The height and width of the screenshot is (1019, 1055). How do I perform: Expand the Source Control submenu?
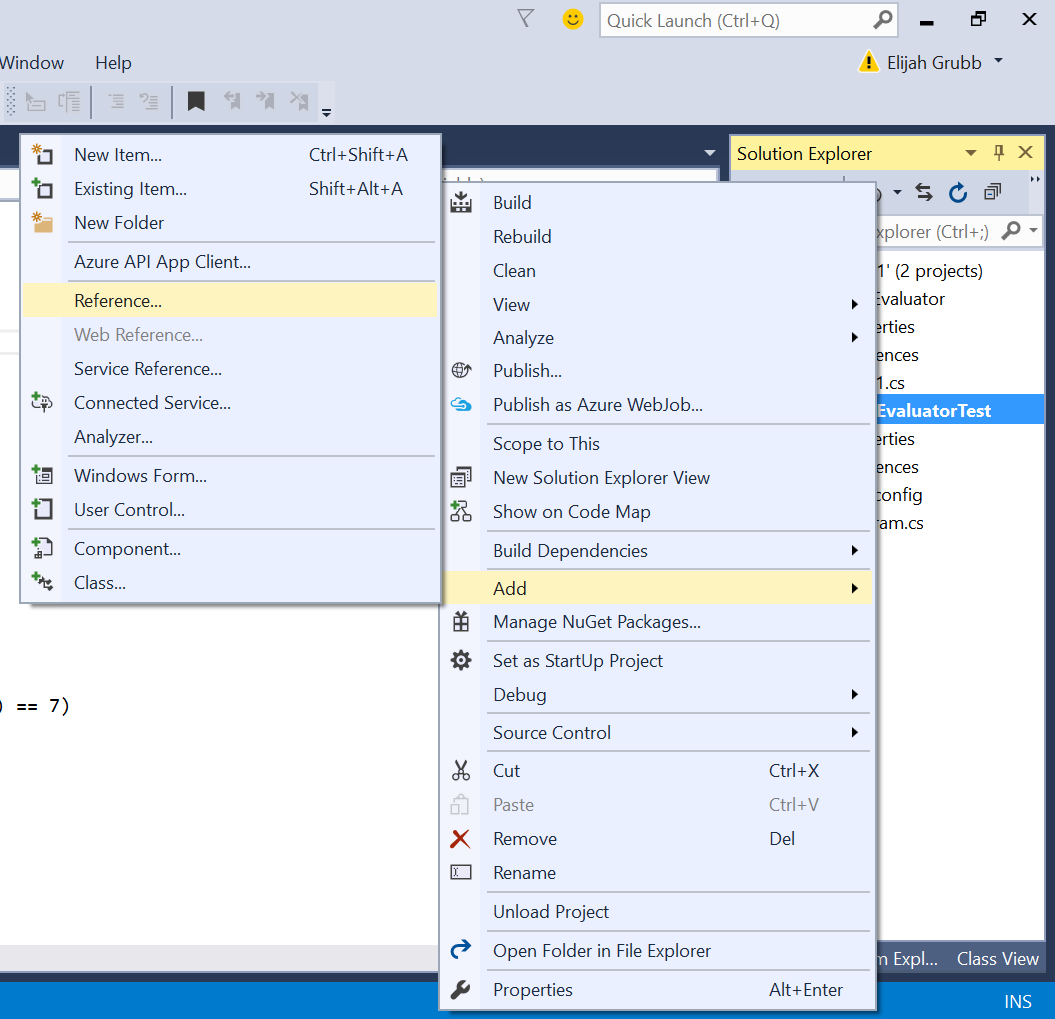tap(552, 733)
